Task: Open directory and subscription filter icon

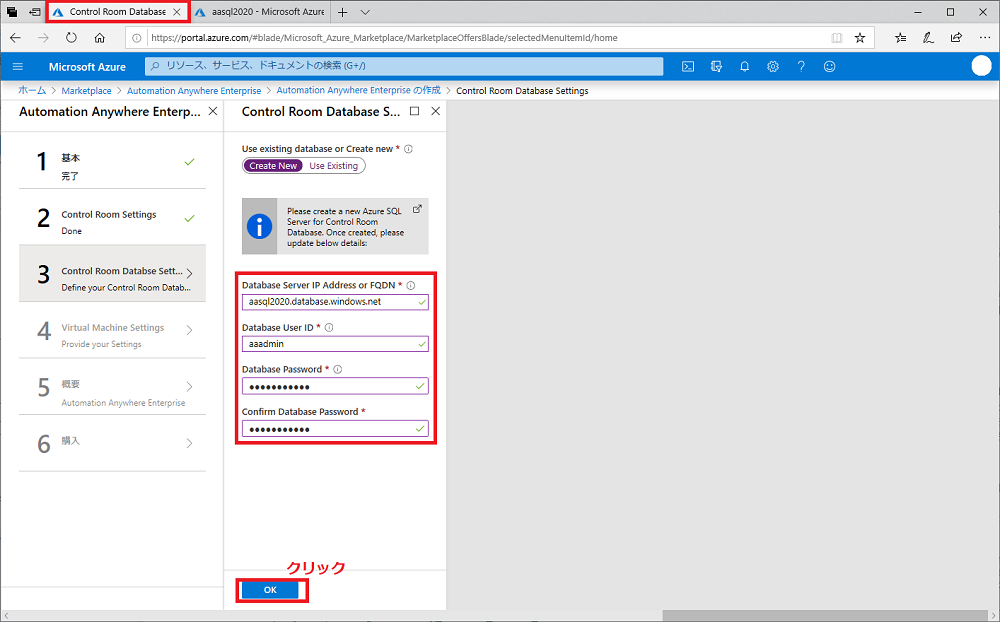Action: click(716, 66)
